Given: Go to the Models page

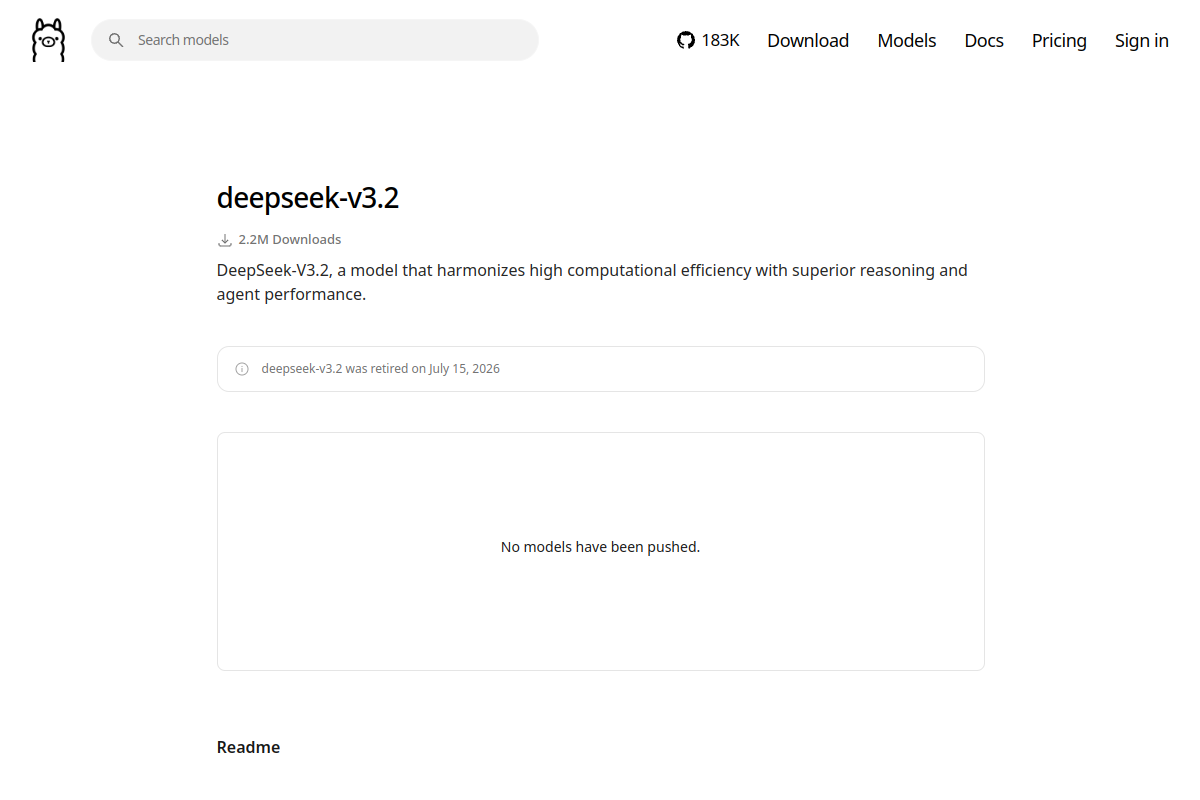Looking at the screenshot, I should pos(907,40).
